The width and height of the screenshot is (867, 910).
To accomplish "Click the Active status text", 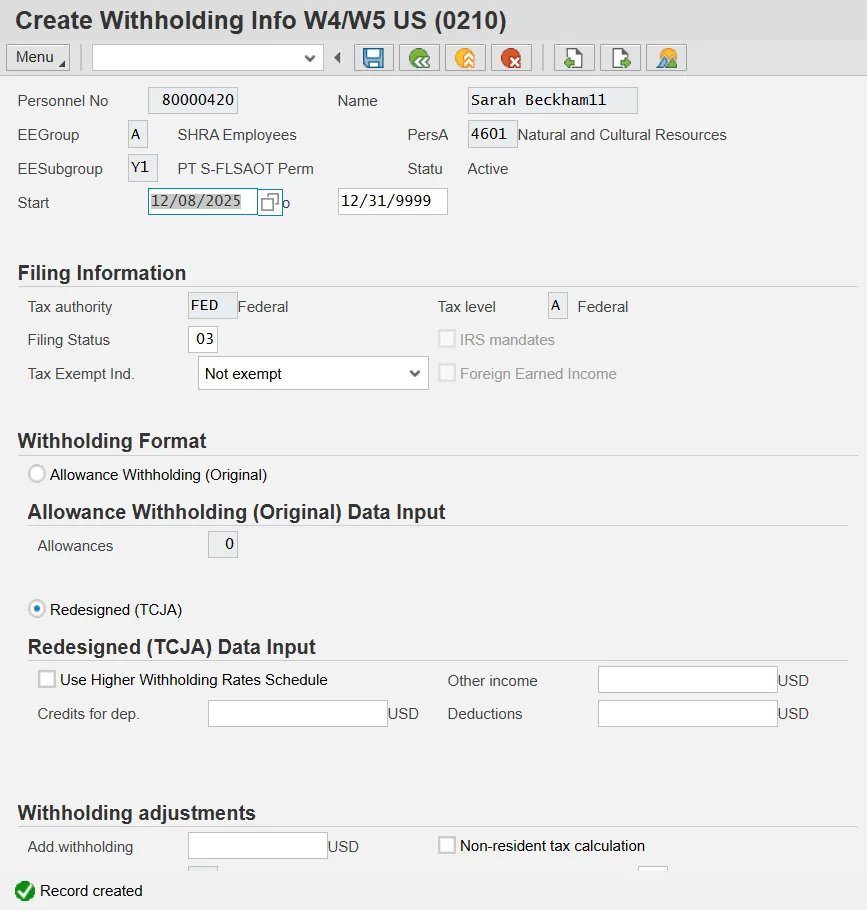I will (488, 169).
